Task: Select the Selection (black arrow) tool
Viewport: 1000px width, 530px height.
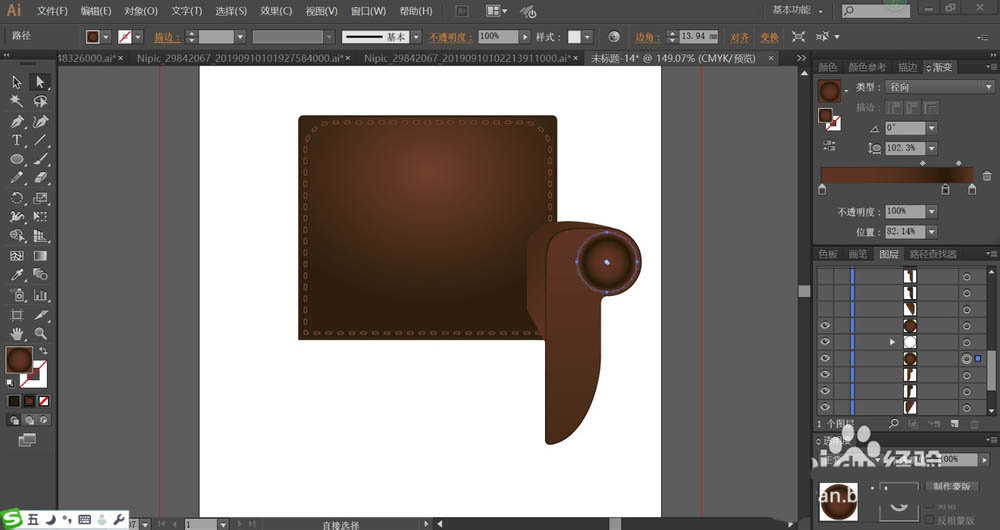Action: click(x=17, y=82)
